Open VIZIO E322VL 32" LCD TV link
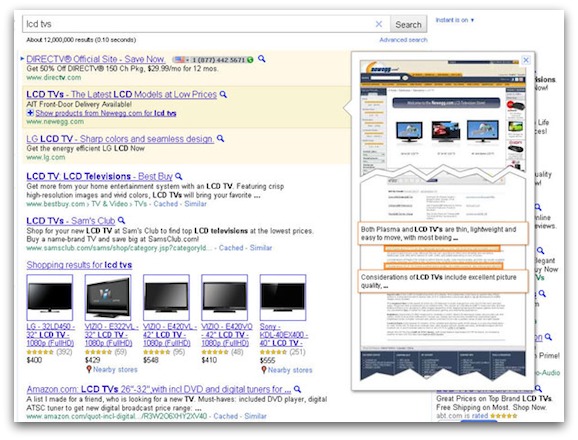578x440 pixels. pos(111,335)
